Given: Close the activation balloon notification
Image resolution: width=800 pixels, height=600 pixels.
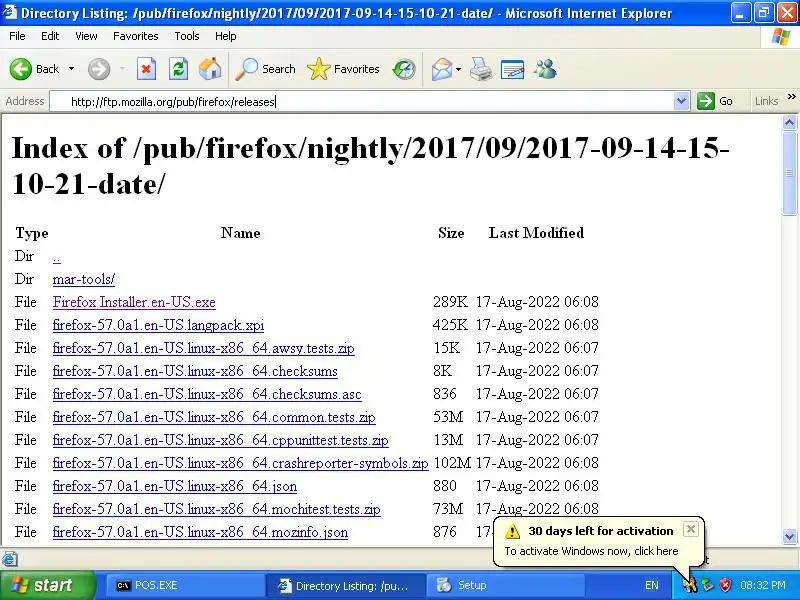Looking at the screenshot, I should [690, 529].
